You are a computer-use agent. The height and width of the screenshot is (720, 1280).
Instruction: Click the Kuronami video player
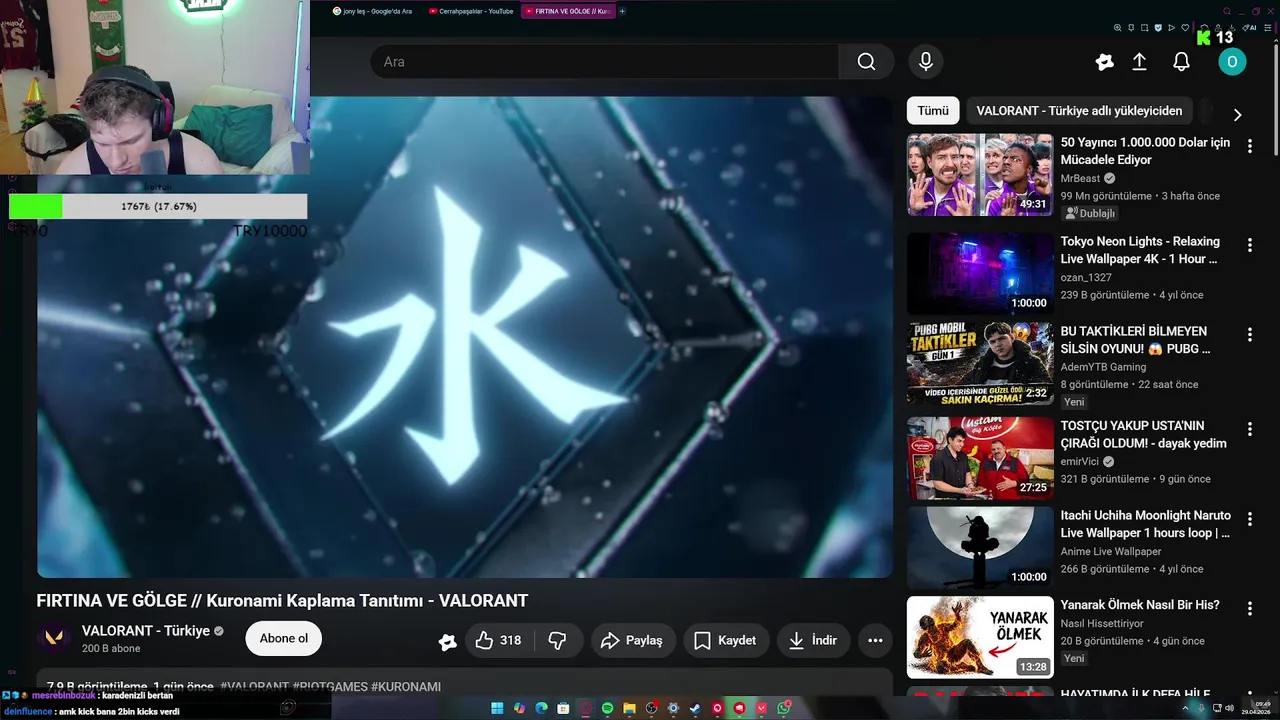465,337
